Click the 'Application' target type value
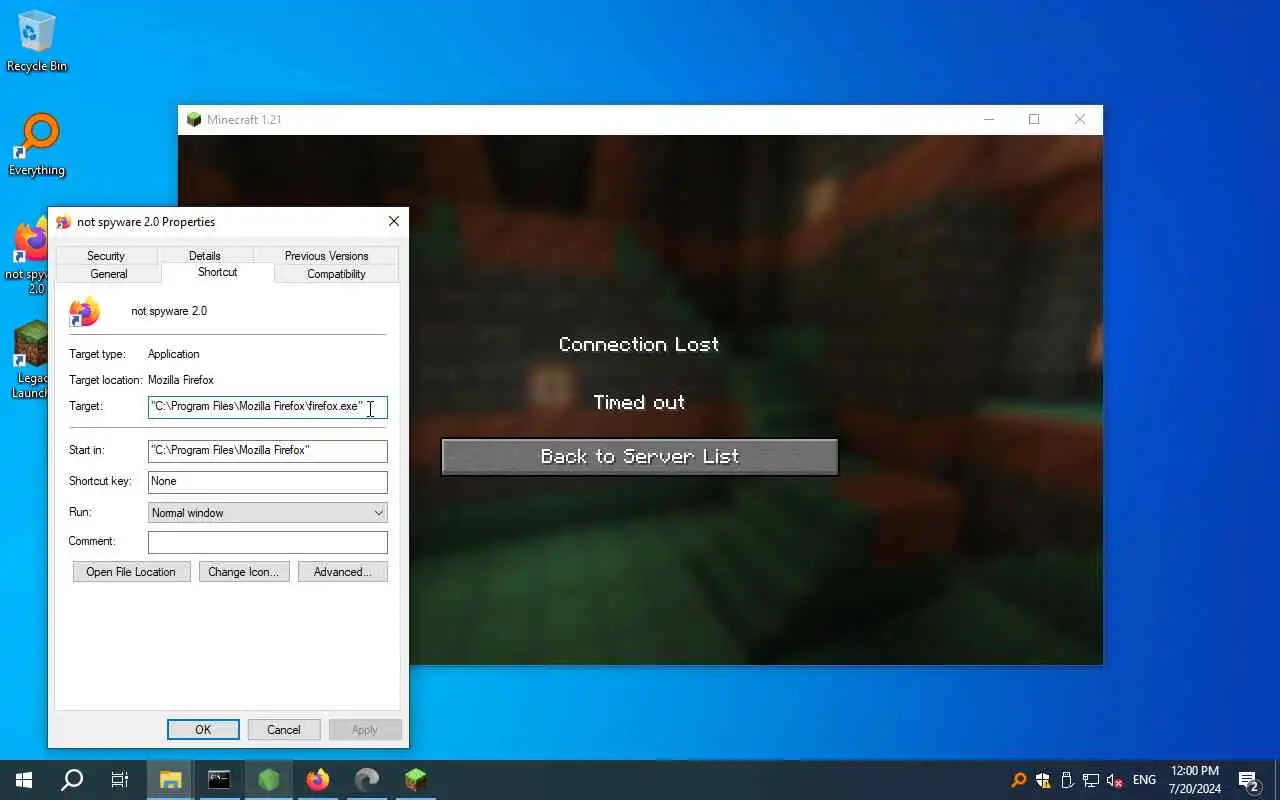The height and width of the screenshot is (800, 1280). click(174, 354)
